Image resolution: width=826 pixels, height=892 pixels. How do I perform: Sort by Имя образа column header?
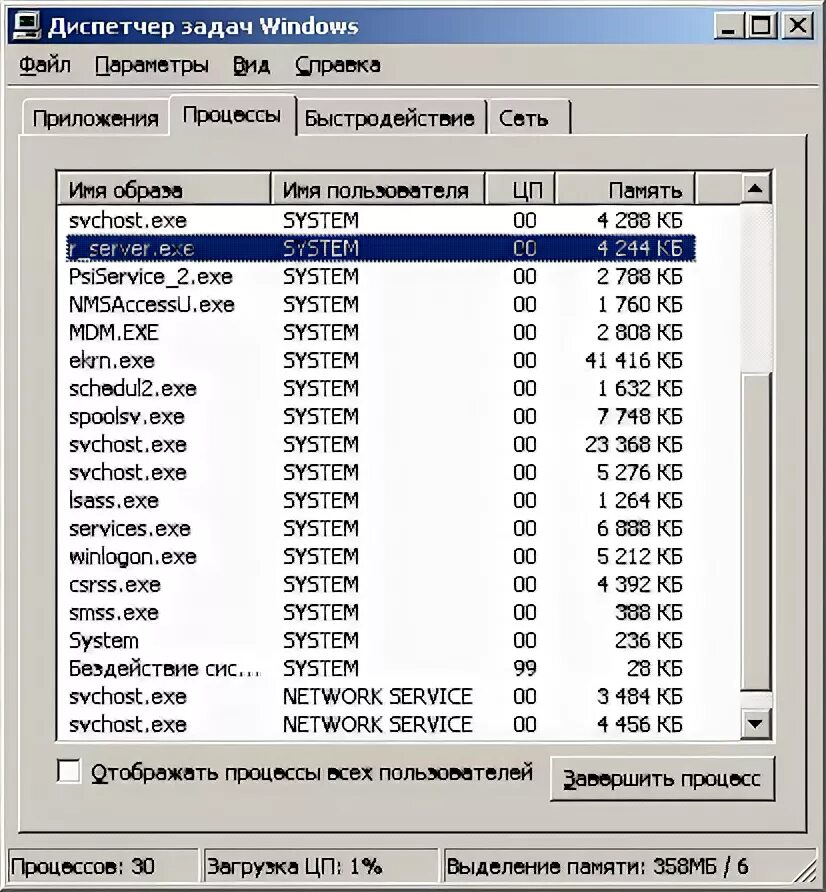point(164,189)
